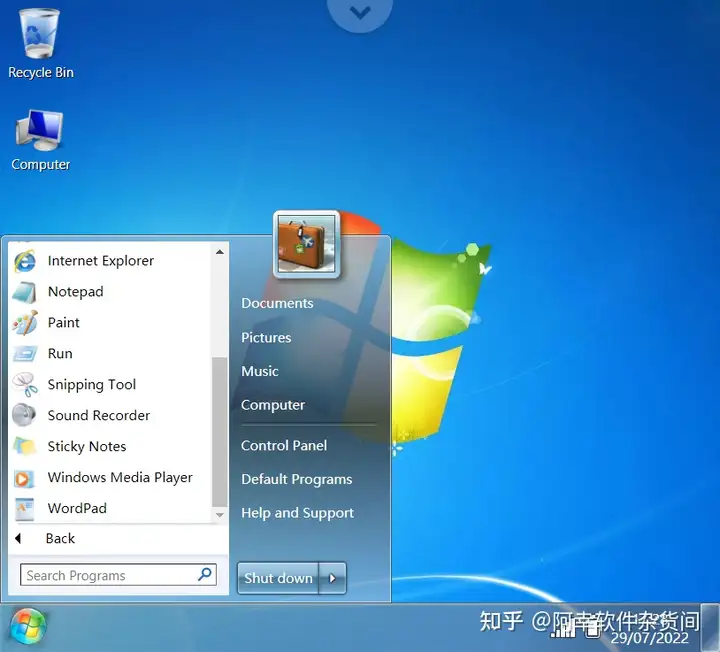Click the 'Paint' label
This screenshot has height=652, width=720.
click(63, 323)
